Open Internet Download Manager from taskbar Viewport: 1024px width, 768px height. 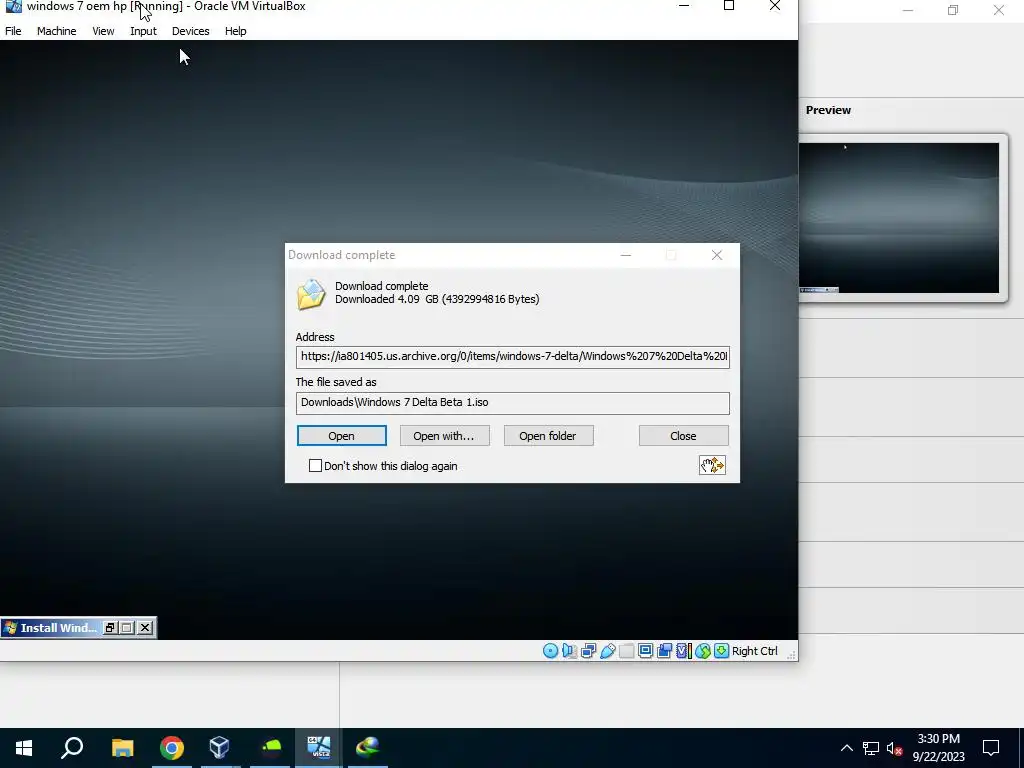click(x=368, y=748)
